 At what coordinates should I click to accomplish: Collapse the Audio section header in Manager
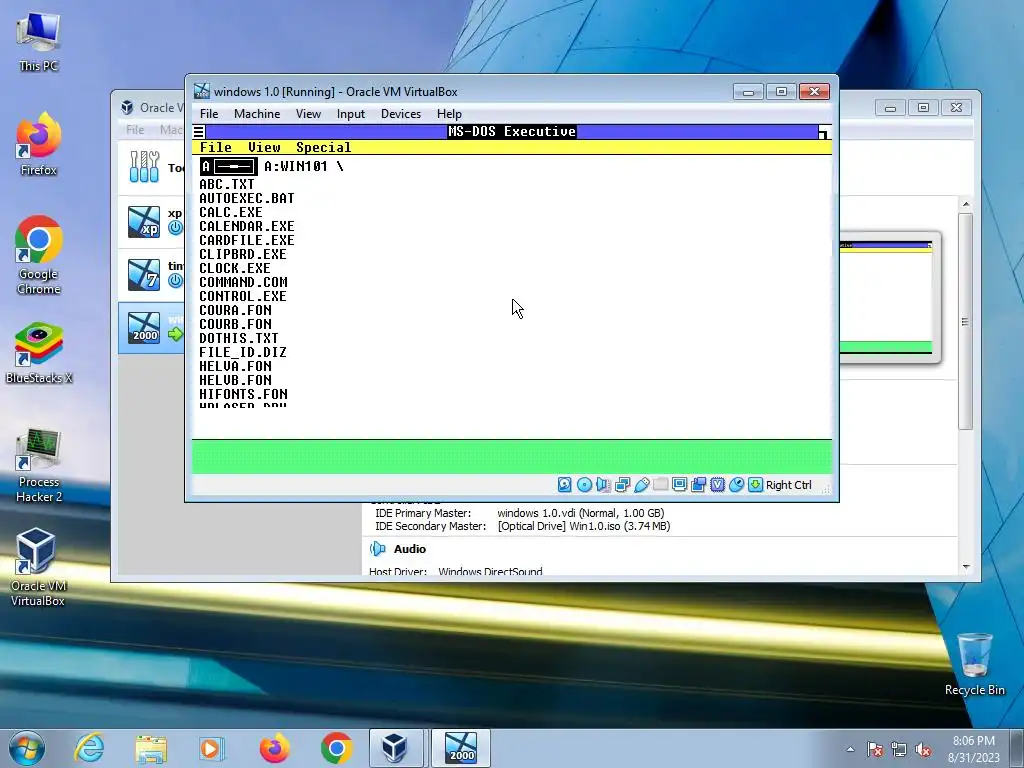(x=409, y=549)
